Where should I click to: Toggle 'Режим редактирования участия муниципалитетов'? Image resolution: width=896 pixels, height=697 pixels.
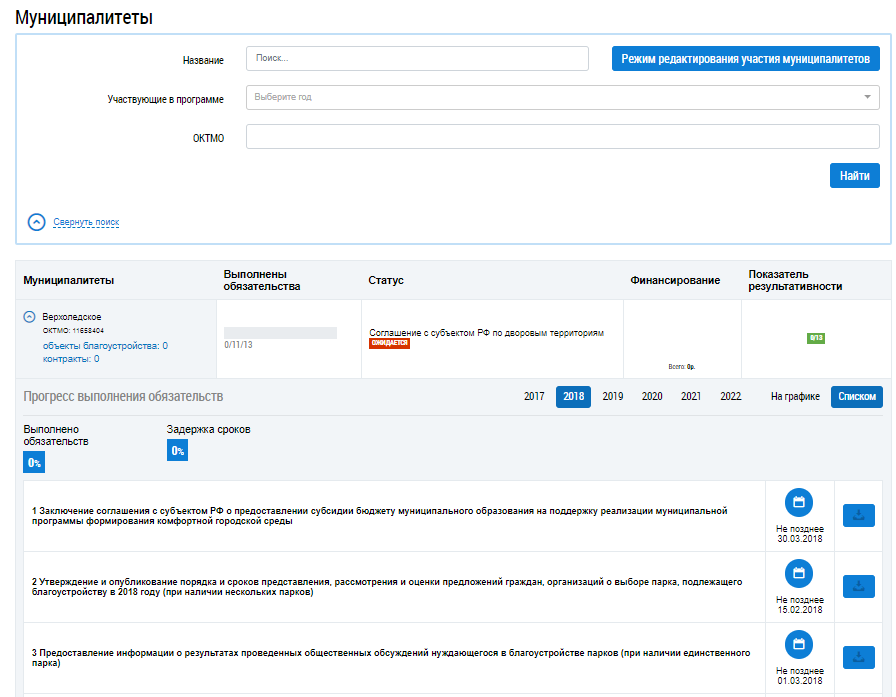745,59
